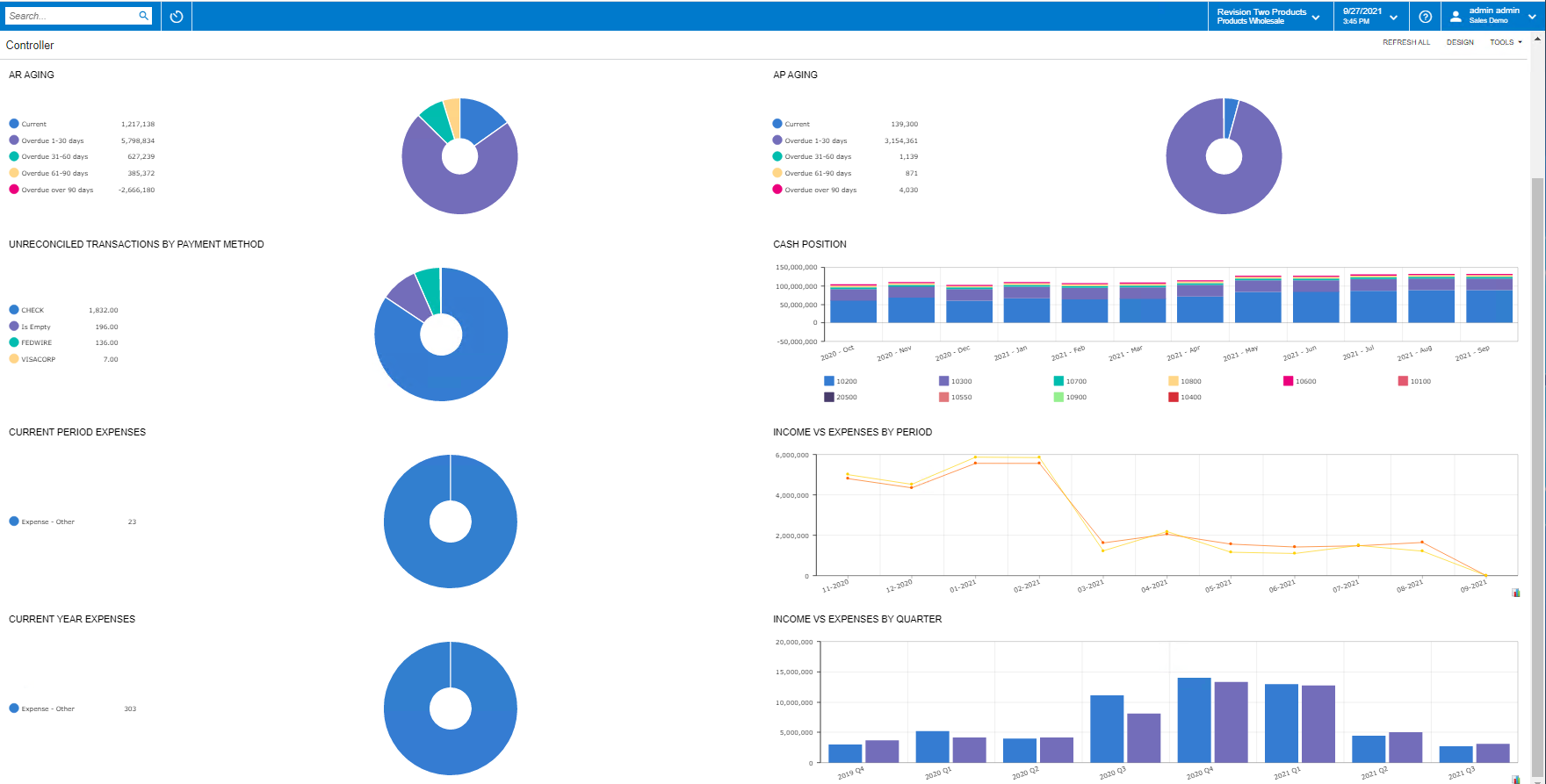The image size is (1546, 784).
Task: Open the AP Aging widget title
Action: 795,75
